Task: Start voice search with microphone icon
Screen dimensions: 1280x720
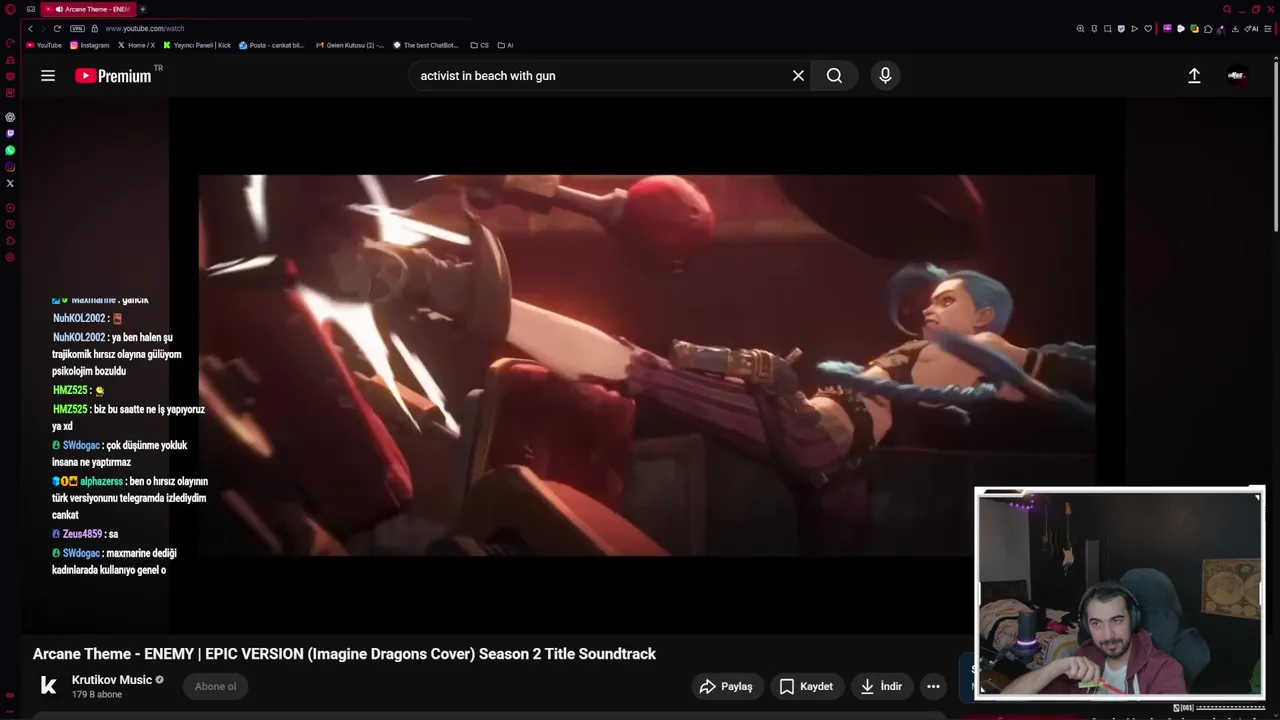Action: coord(885,76)
